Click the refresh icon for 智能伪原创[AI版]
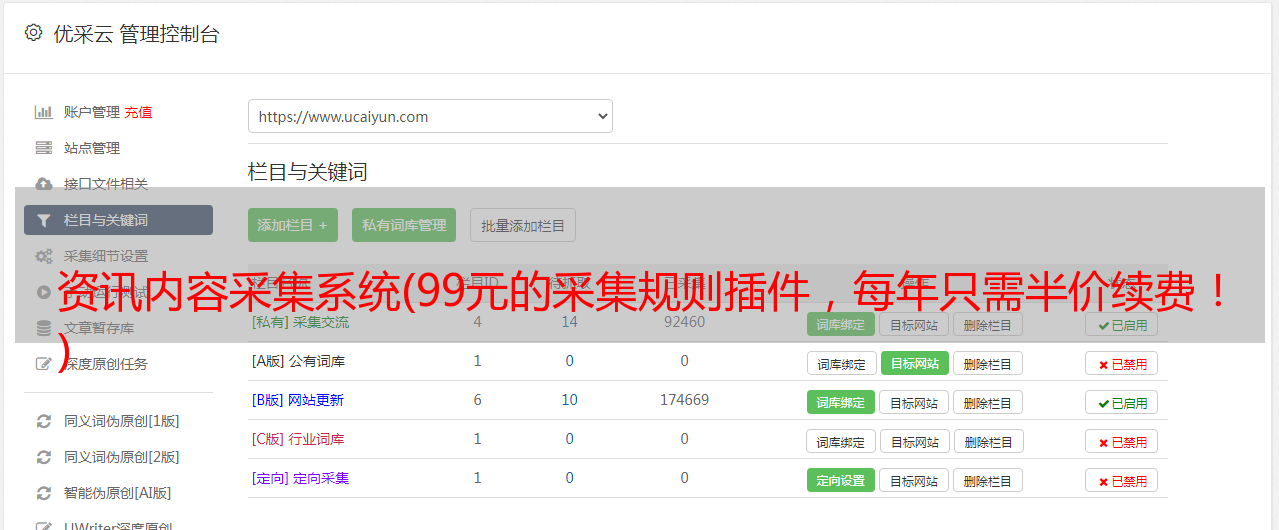The image size is (1279, 530). (x=44, y=493)
